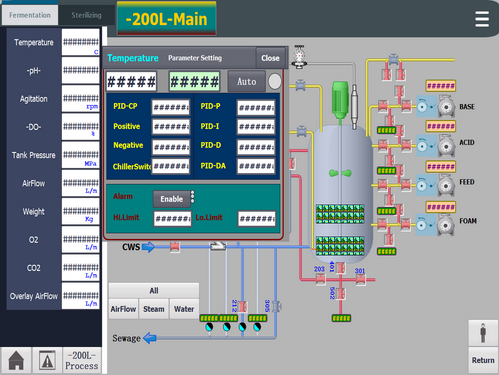Image resolution: width=499 pixels, height=375 pixels.
Task: Edit the PID-DA value field
Action: click(256, 166)
